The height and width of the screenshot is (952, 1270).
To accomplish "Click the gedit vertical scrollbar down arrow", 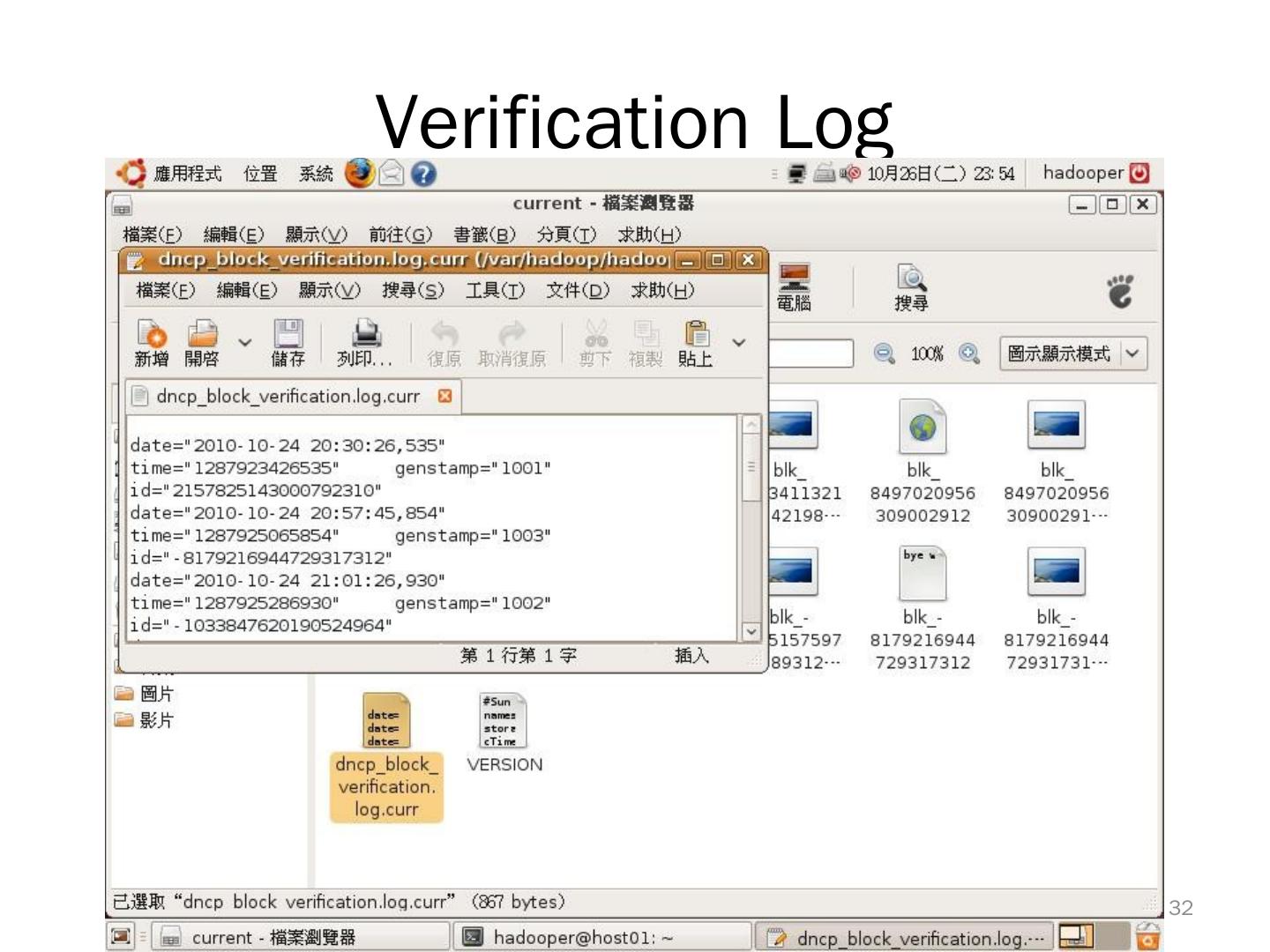I will click(x=751, y=631).
